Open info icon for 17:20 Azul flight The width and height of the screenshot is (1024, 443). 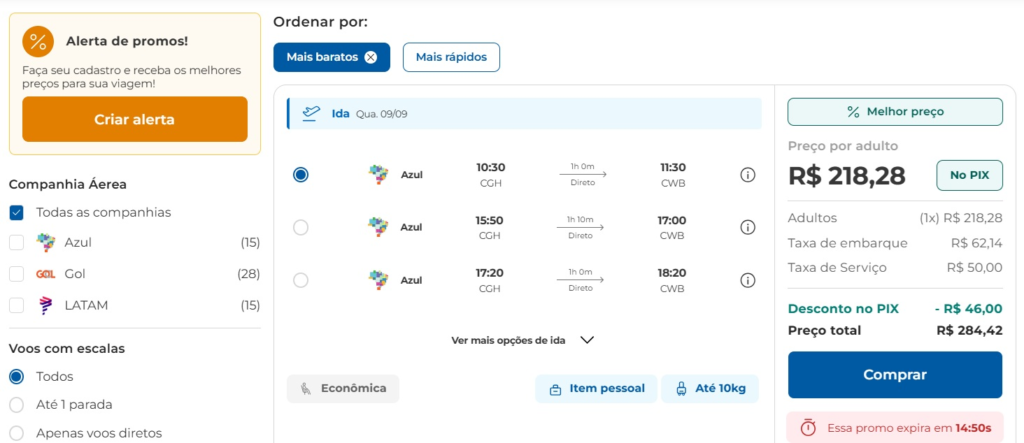pos(748,280)
